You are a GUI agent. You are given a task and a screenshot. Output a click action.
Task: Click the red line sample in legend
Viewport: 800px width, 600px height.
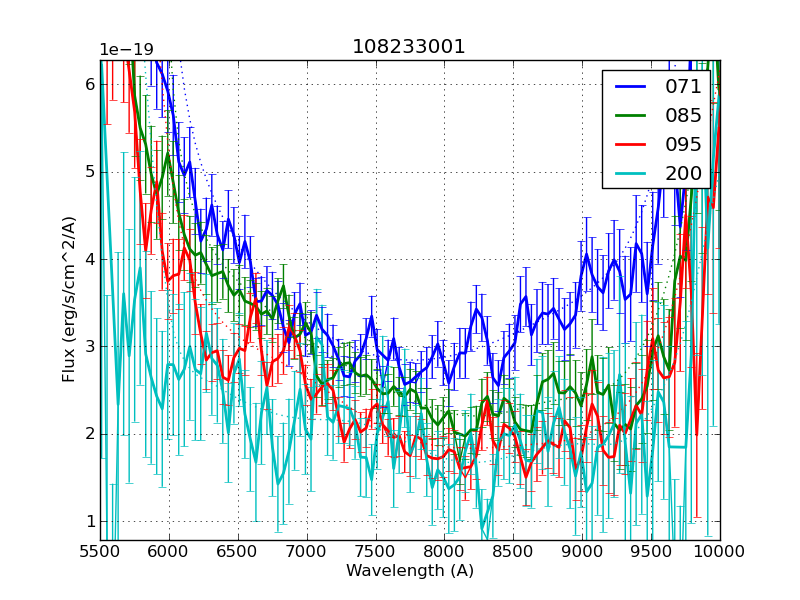tap(630, 145)
